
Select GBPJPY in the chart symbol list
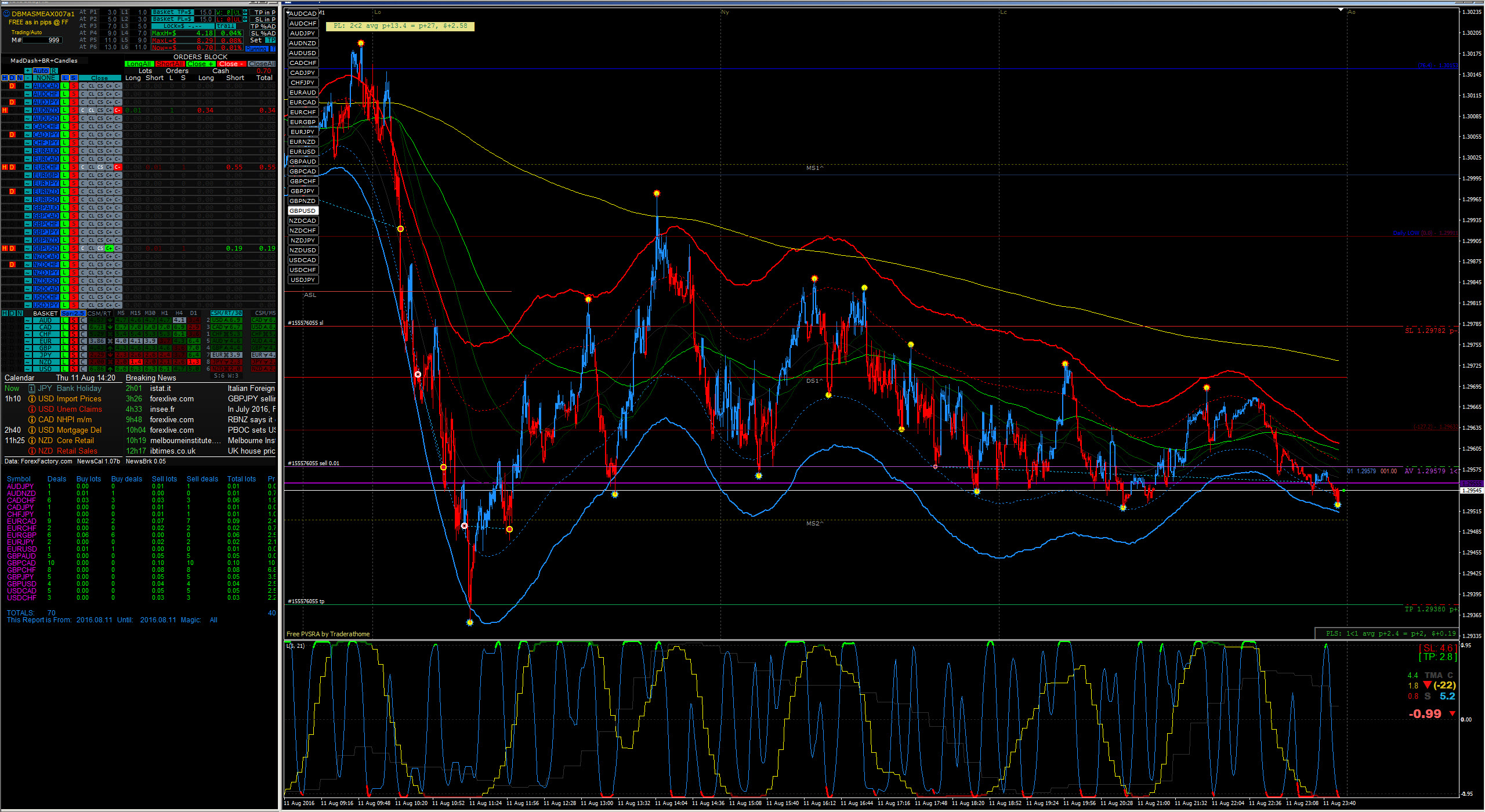(x=303, y=191)
